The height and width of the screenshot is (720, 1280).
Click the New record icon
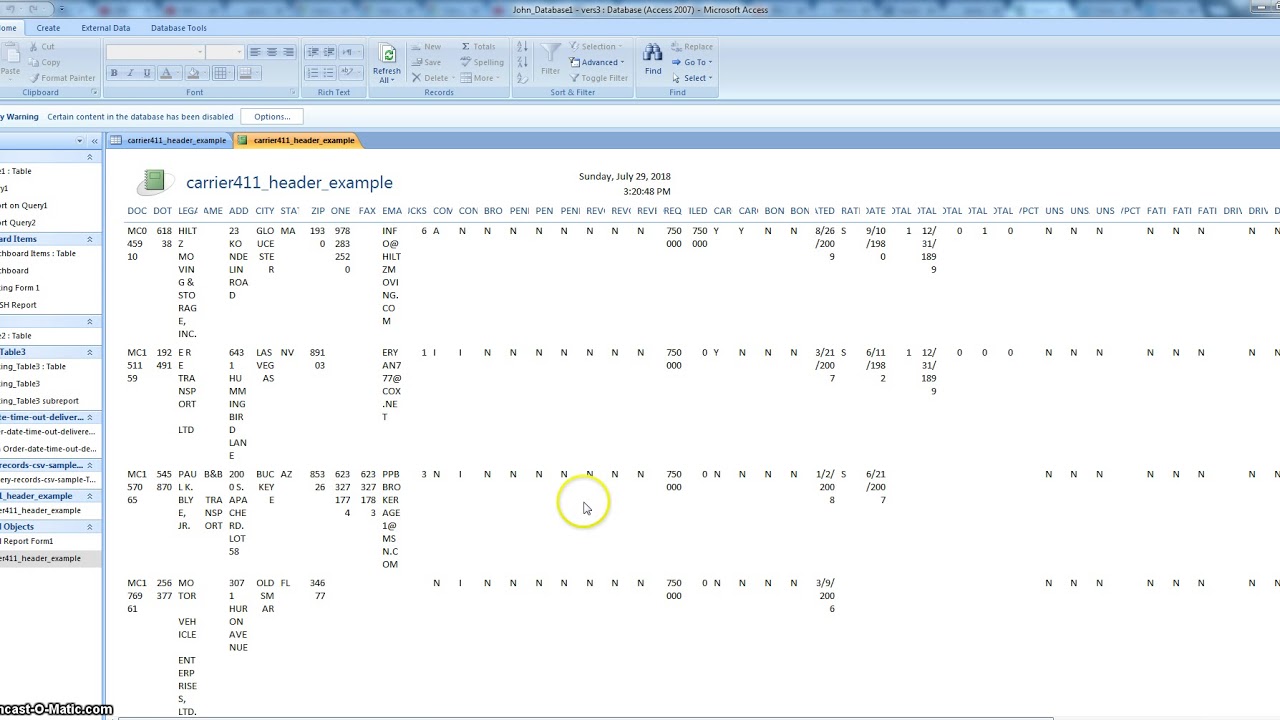pyautogui.click(x=416, y=47)
